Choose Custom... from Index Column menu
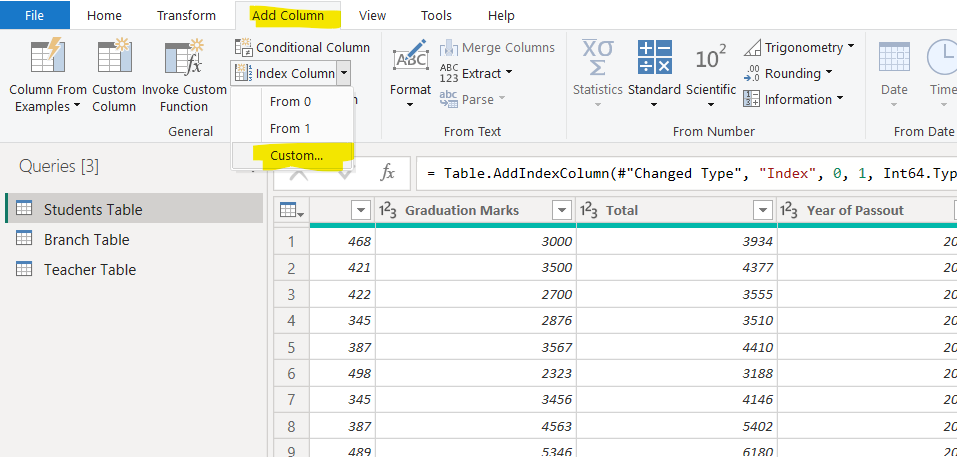The image size is (957, 457). pyautogui.click(x=296, y=155)
